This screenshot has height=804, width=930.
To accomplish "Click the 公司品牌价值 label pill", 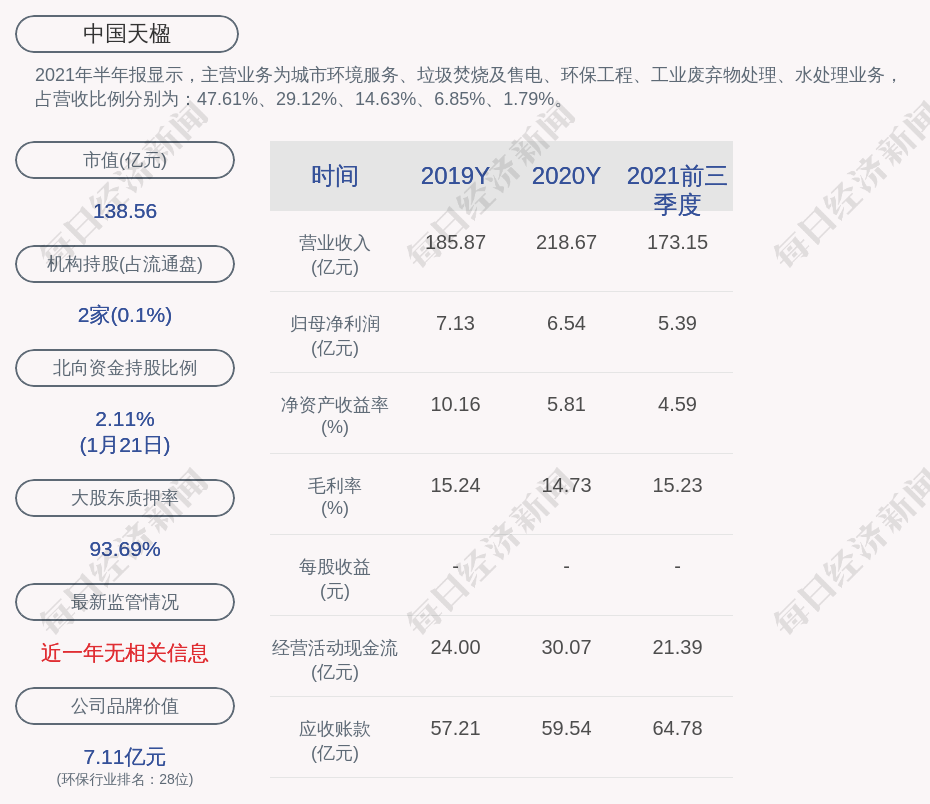I will [x=125, y=706].
